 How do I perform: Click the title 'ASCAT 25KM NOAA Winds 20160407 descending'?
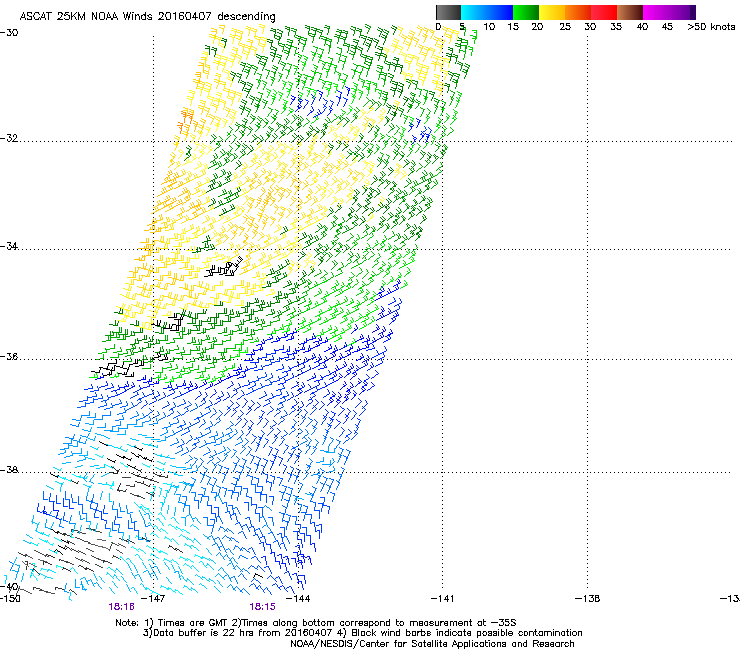148,17
